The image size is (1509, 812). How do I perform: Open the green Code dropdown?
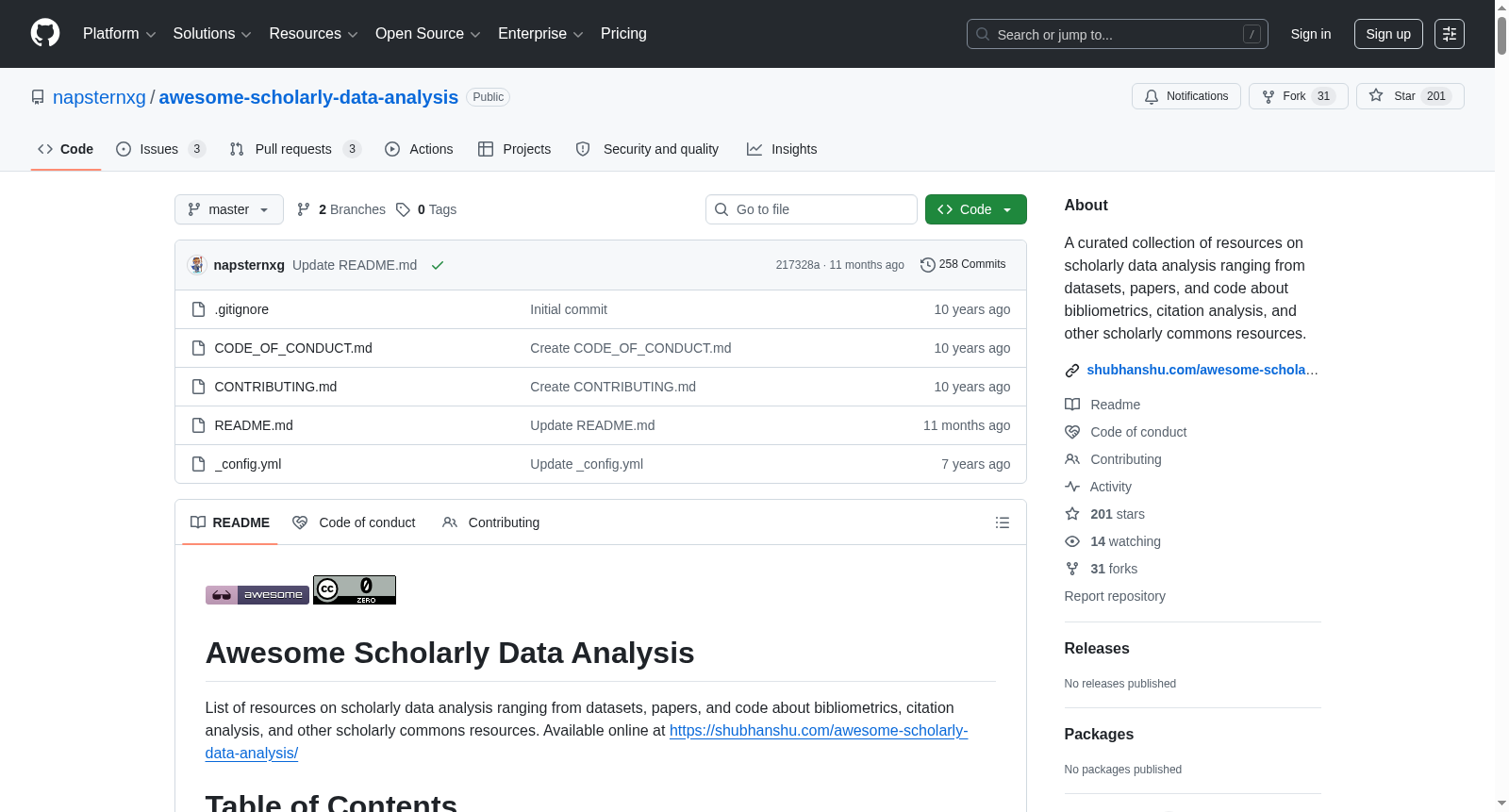976,209
